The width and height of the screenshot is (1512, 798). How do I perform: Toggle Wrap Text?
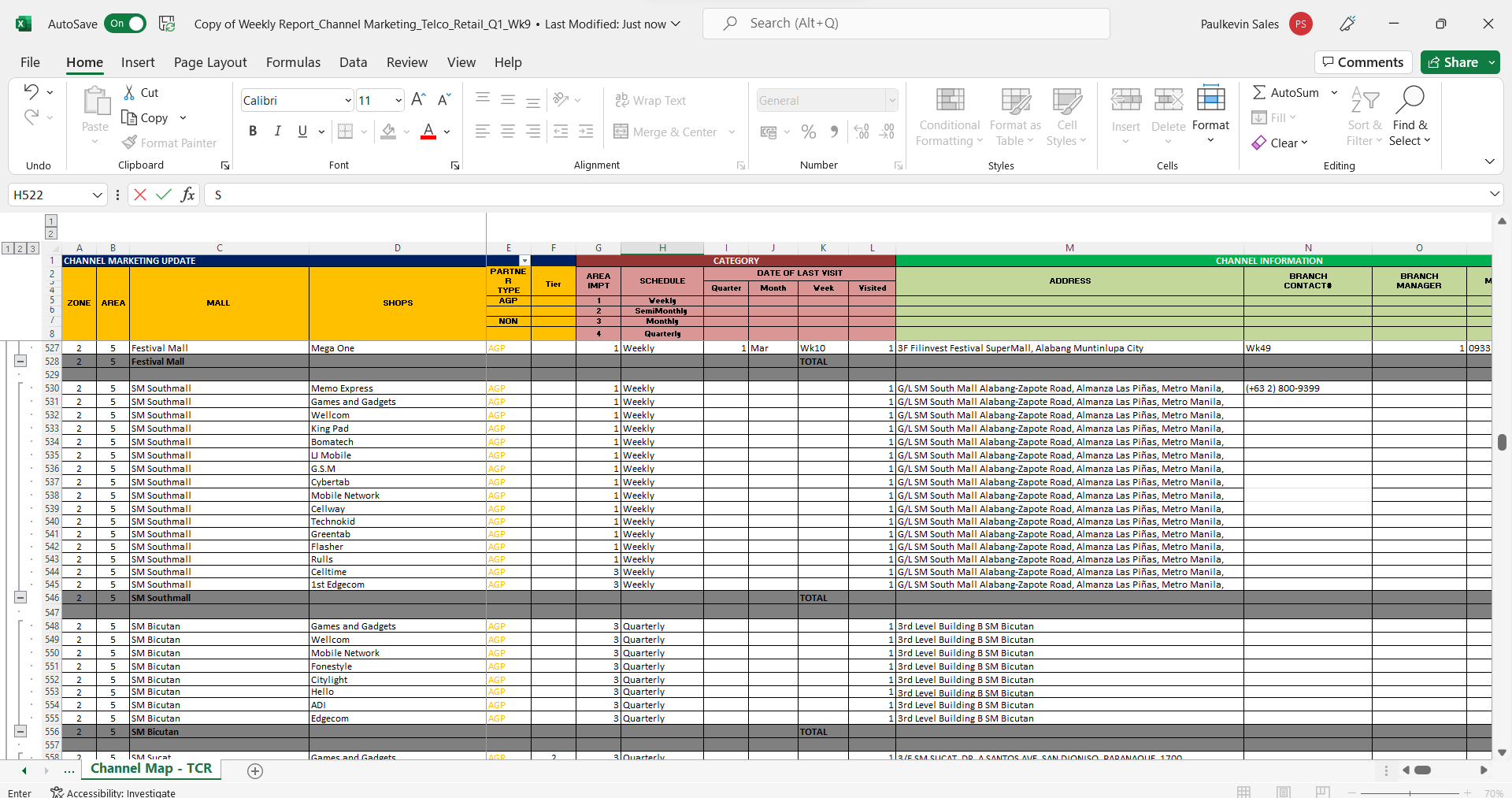[650, 100]
